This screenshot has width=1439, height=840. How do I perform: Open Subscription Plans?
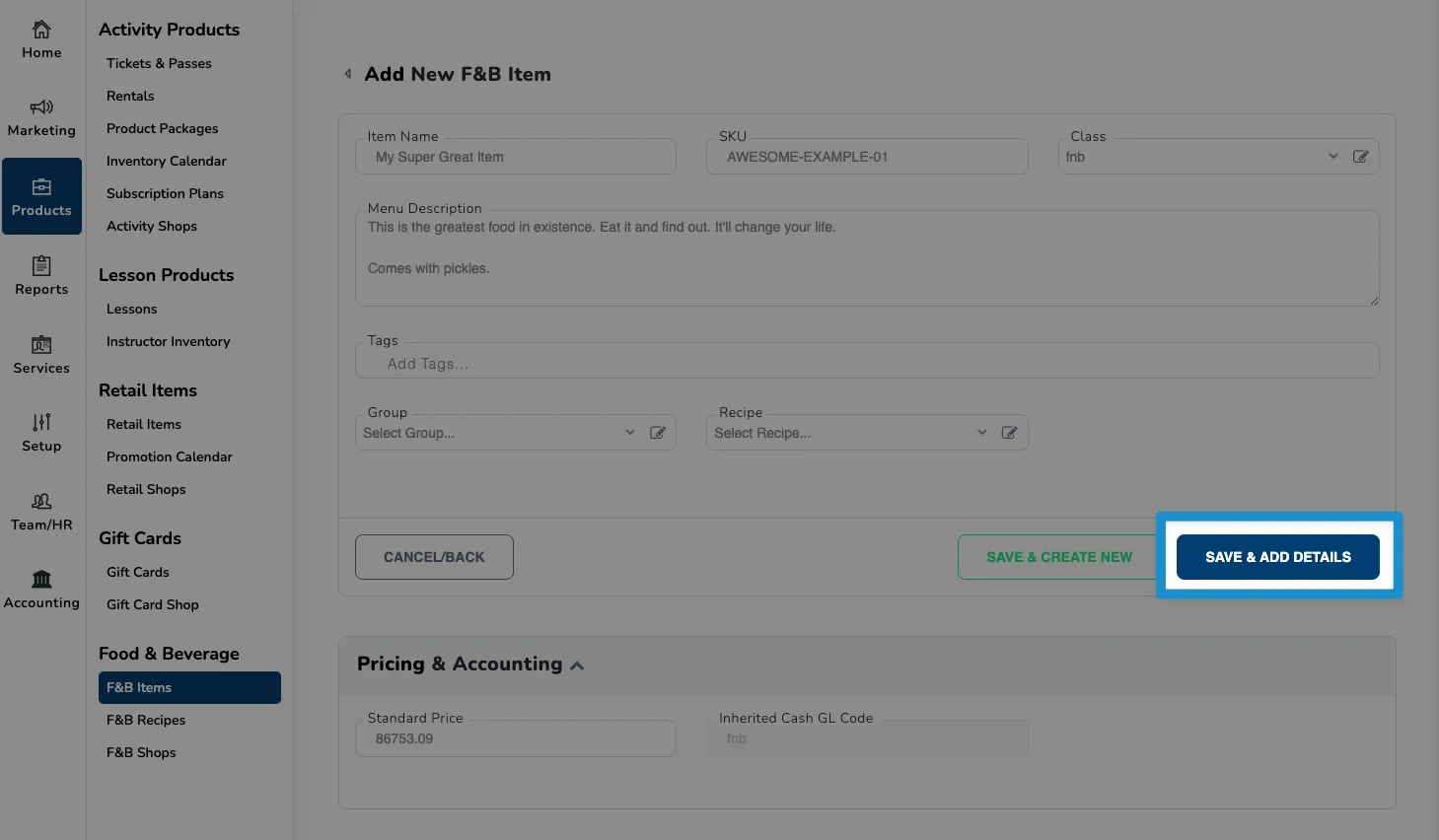pyautogui.click(x=165, y=193)
